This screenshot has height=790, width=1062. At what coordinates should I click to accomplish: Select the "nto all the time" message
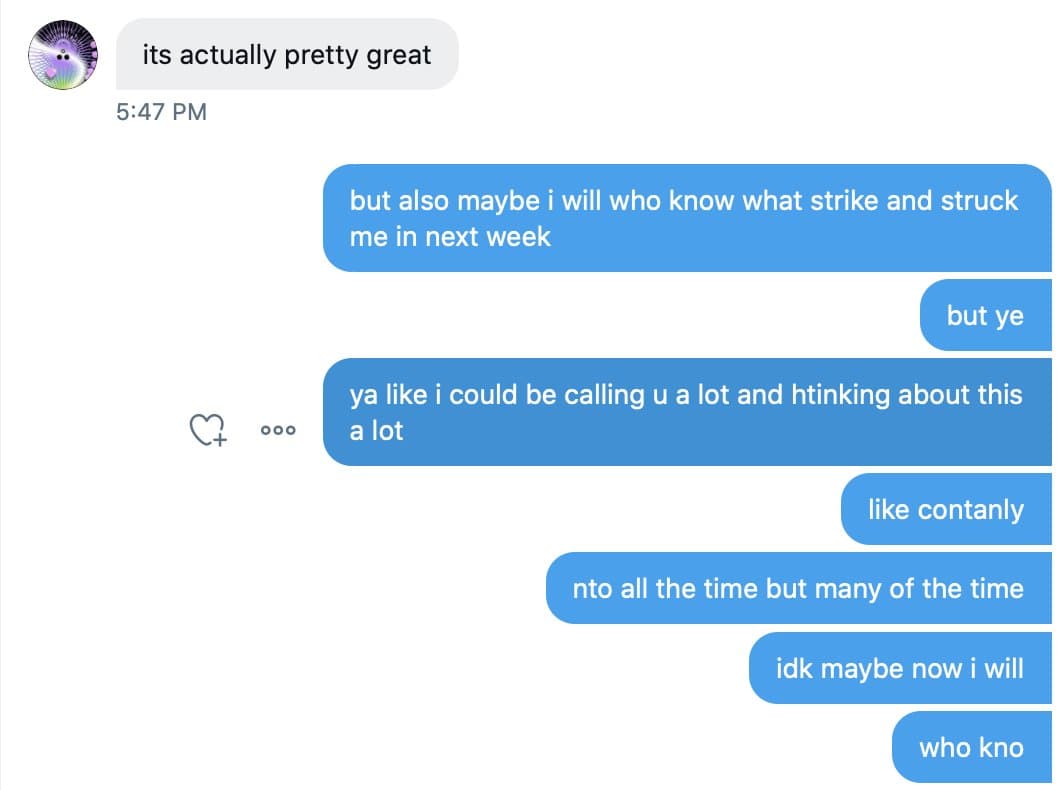(797, 588)
